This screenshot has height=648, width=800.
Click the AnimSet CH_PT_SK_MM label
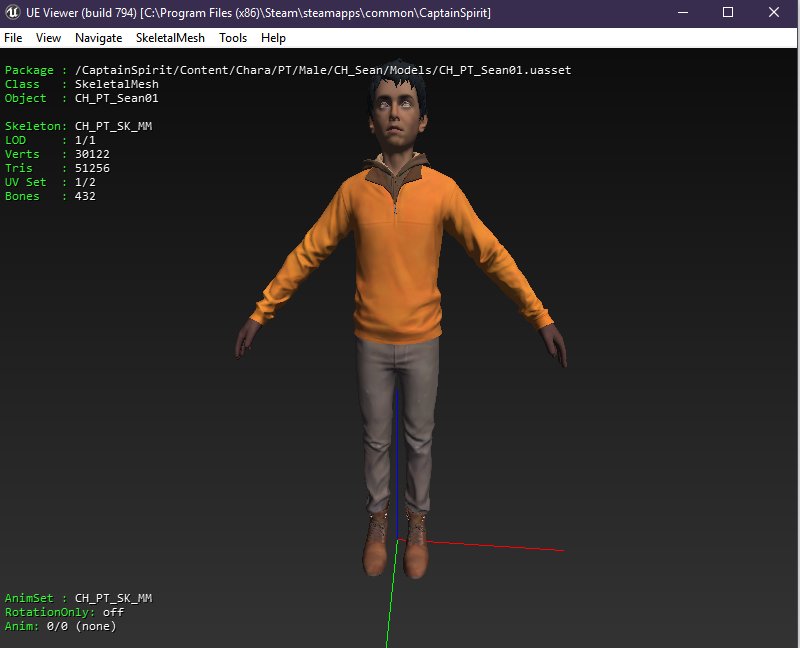coord(78,598)
